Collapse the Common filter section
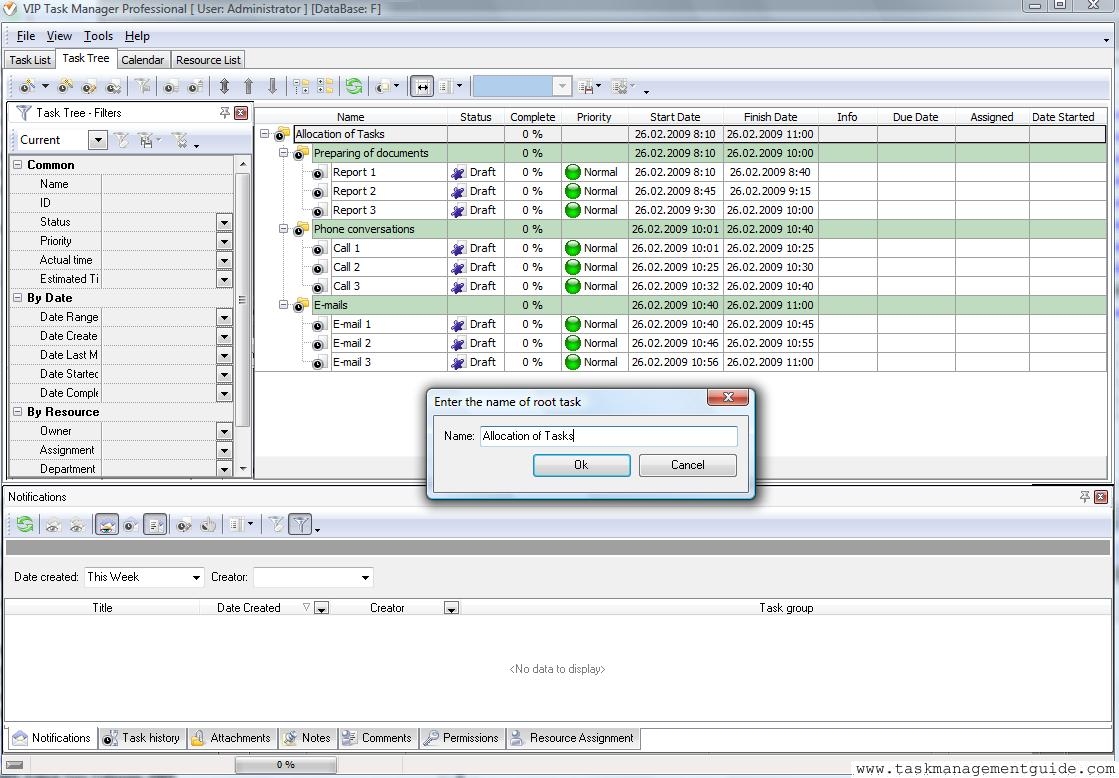The height and width of the screenshot is (778, 1119). [18, 164]
